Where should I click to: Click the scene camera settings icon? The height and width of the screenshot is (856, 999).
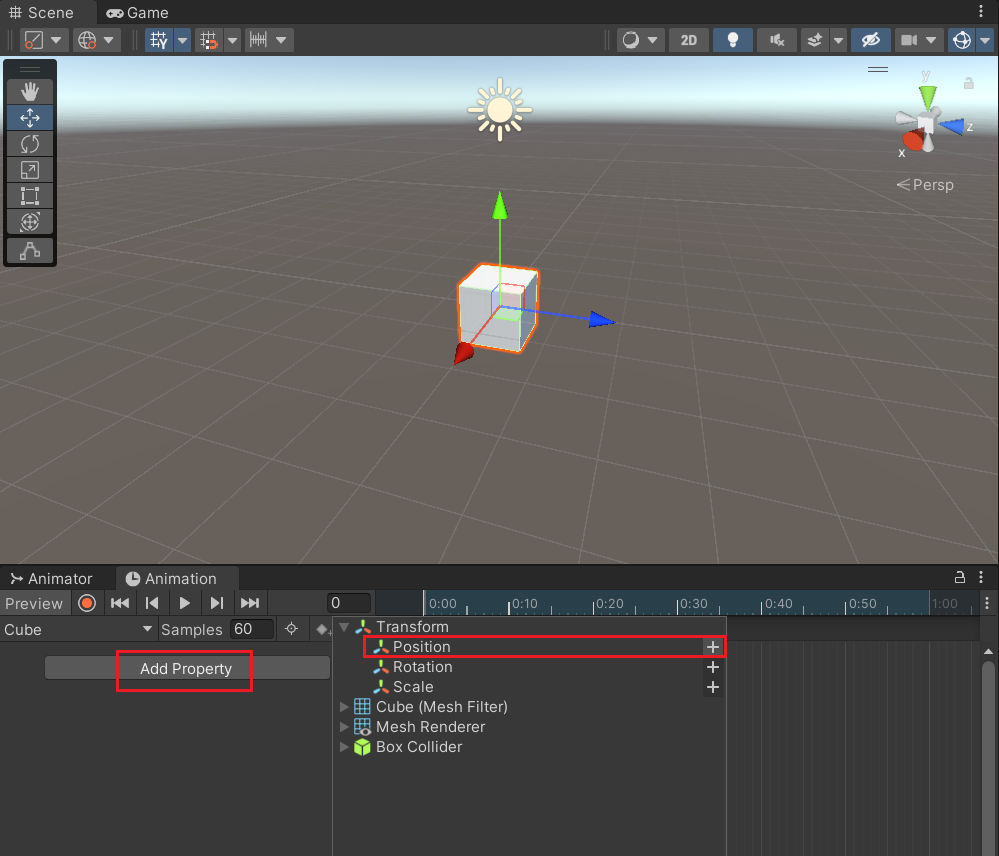click(909, 40)
